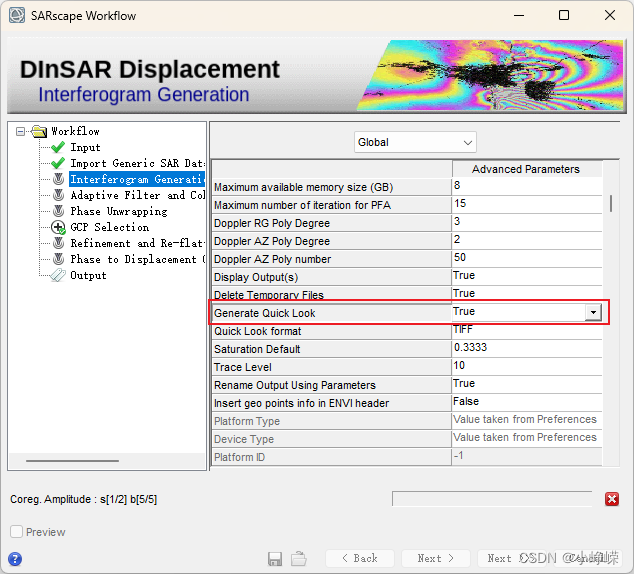Click the red cancel processing icon
The width and height of the screenshot is (634, 574).
pyautogui.click(x=612, y=499)
